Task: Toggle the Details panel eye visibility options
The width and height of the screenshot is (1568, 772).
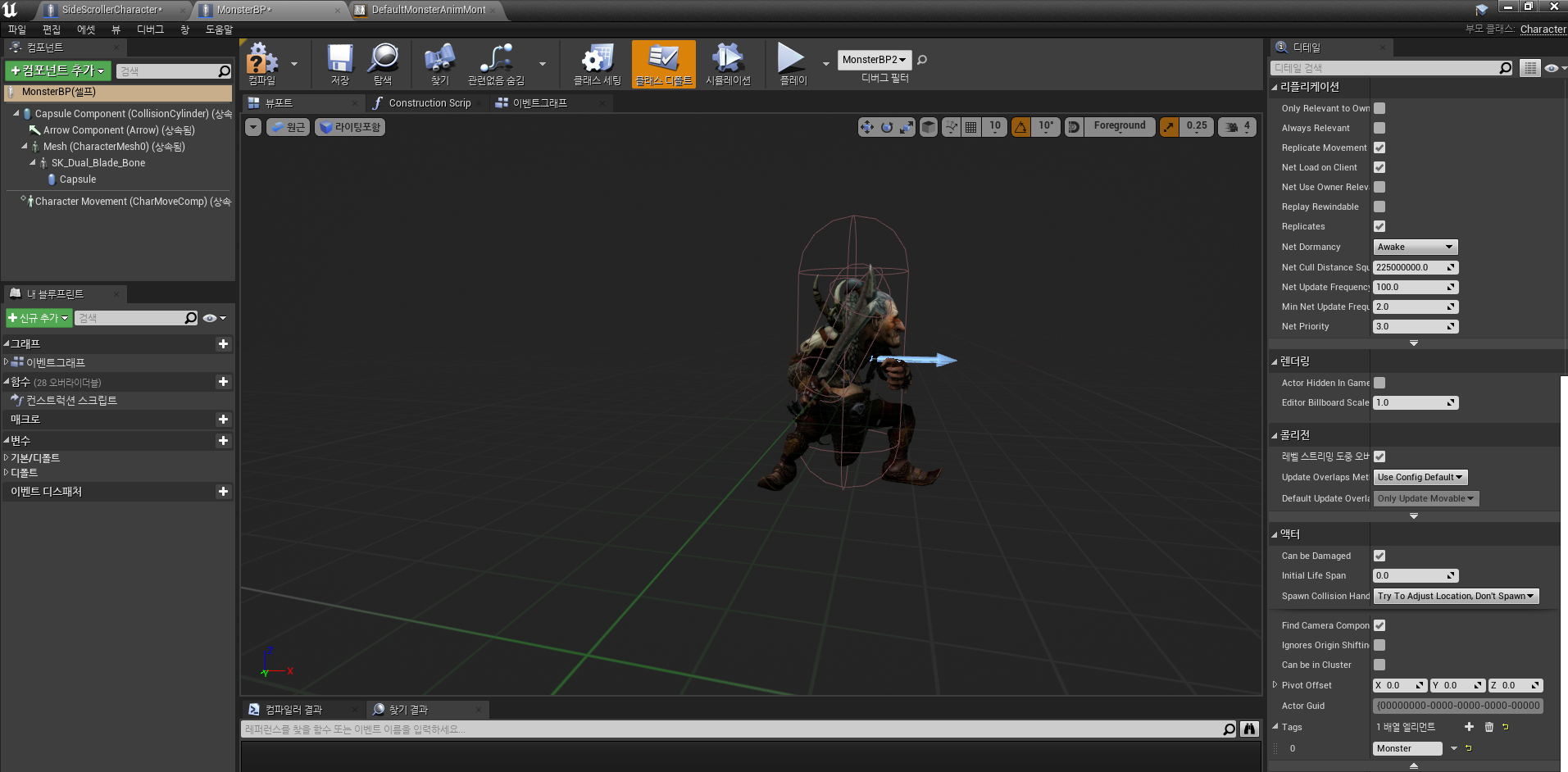Action: tap(1555, 68)
